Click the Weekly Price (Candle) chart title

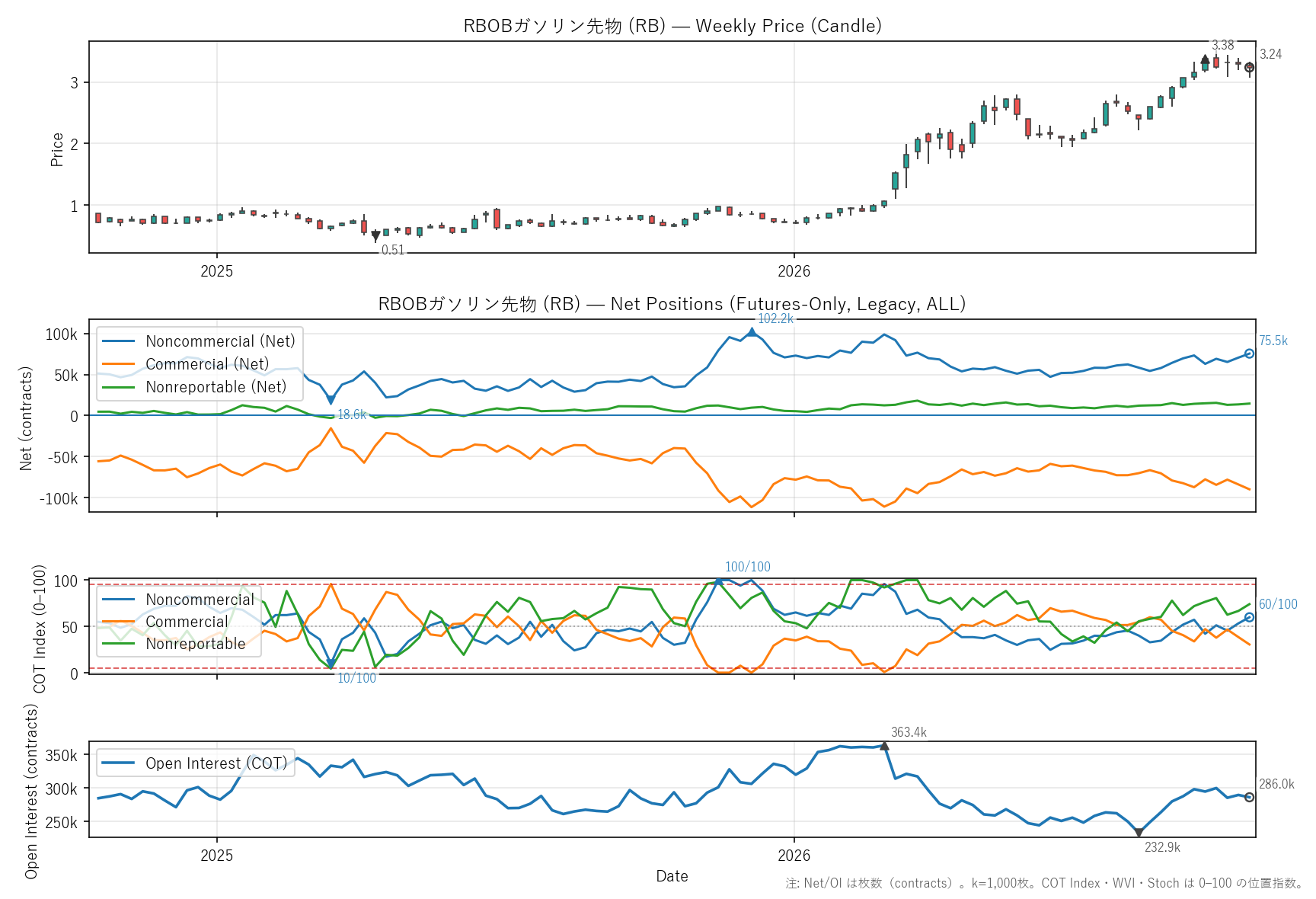672,26
